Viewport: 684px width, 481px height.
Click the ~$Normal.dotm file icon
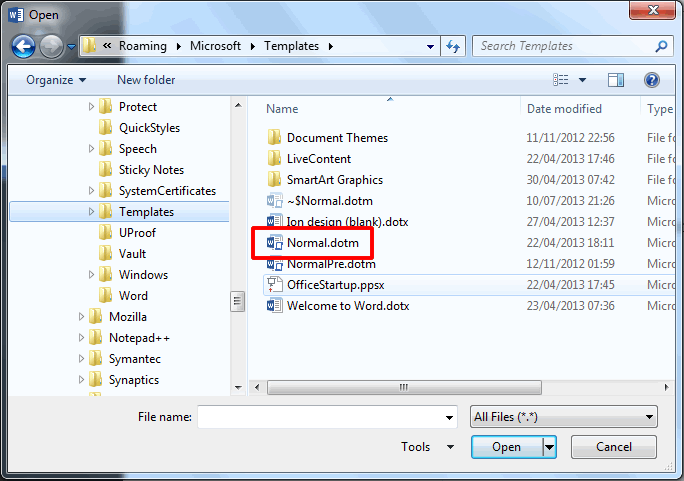point(274,201)
